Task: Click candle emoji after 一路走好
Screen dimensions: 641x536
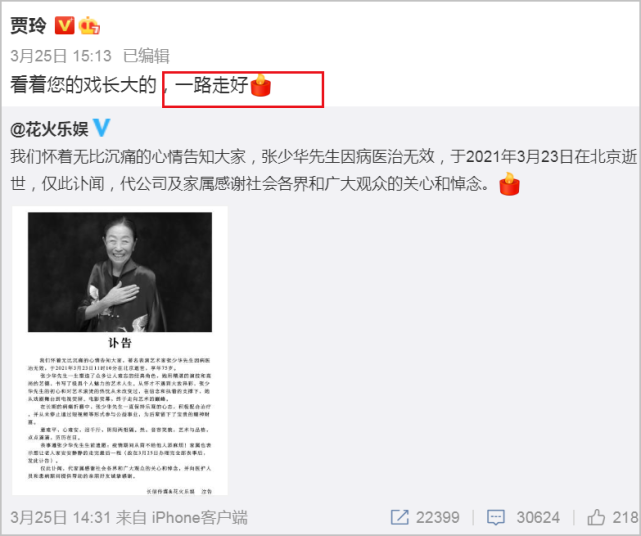Action: tap(260, 85)
